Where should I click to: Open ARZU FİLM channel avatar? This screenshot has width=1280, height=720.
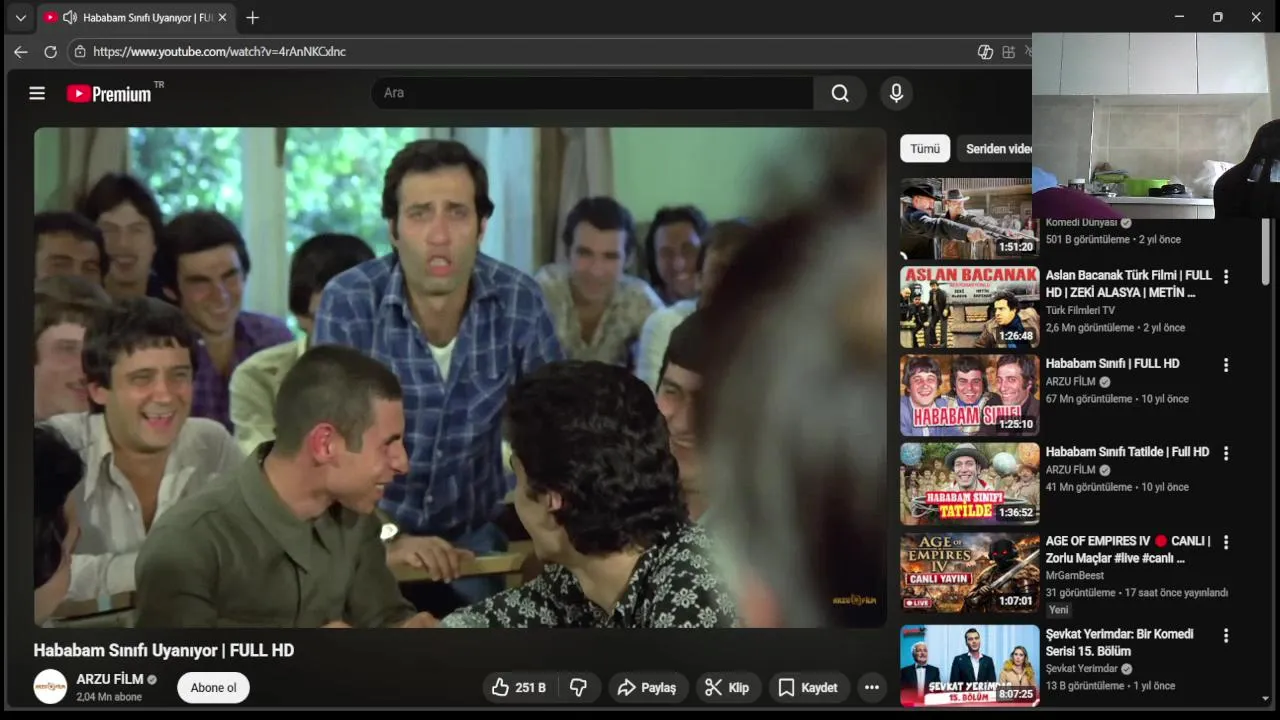pos(50,687)
